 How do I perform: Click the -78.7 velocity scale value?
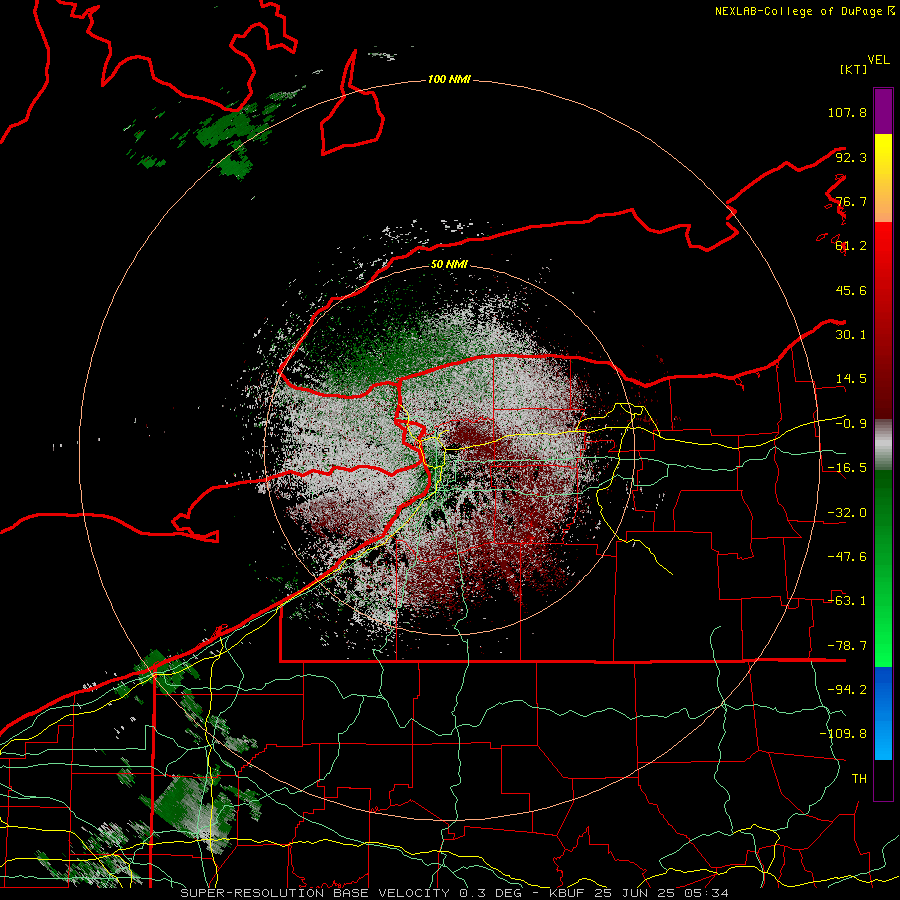[x=847, y=646]
